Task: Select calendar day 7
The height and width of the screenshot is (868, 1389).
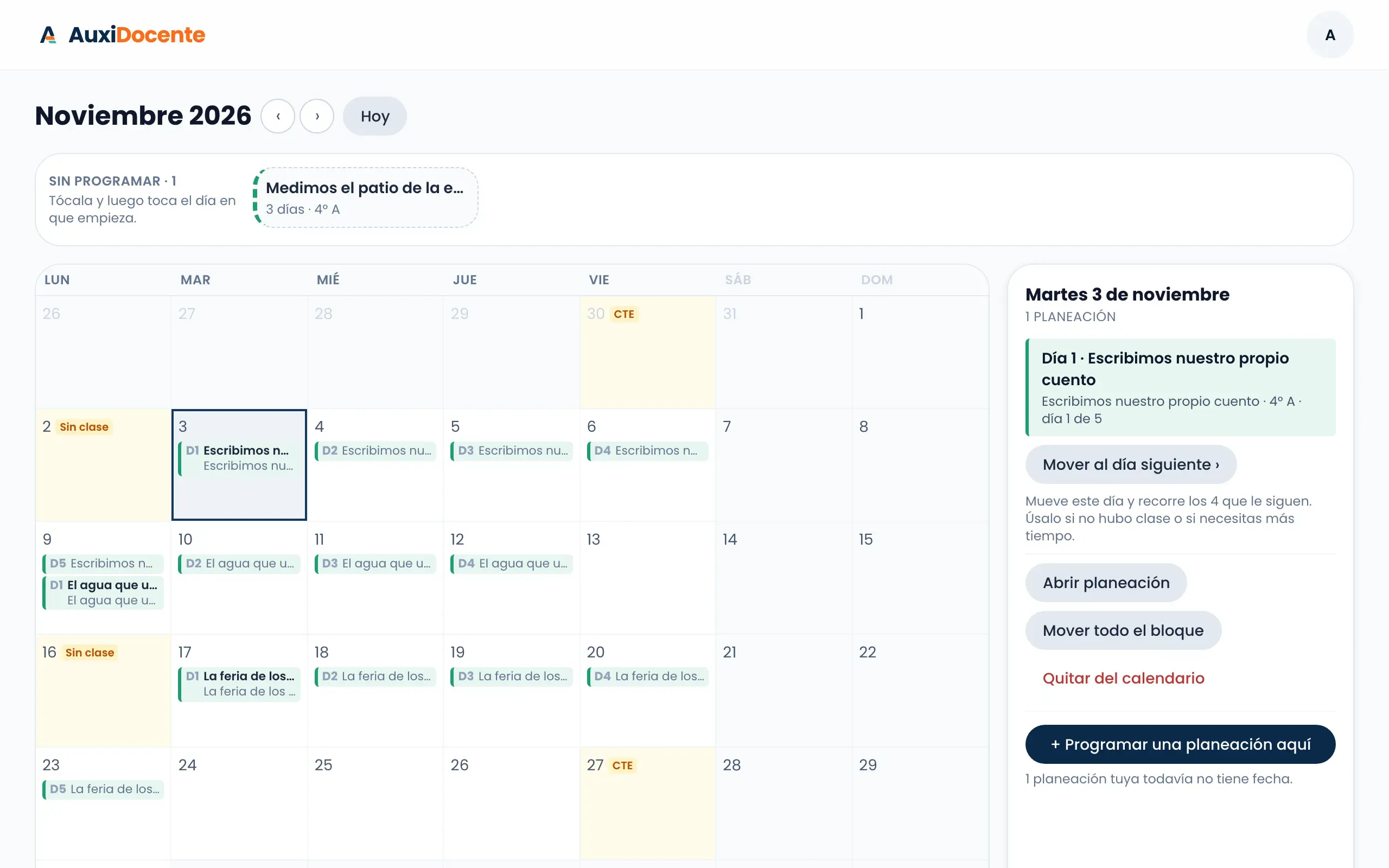Action: [783, 465]
